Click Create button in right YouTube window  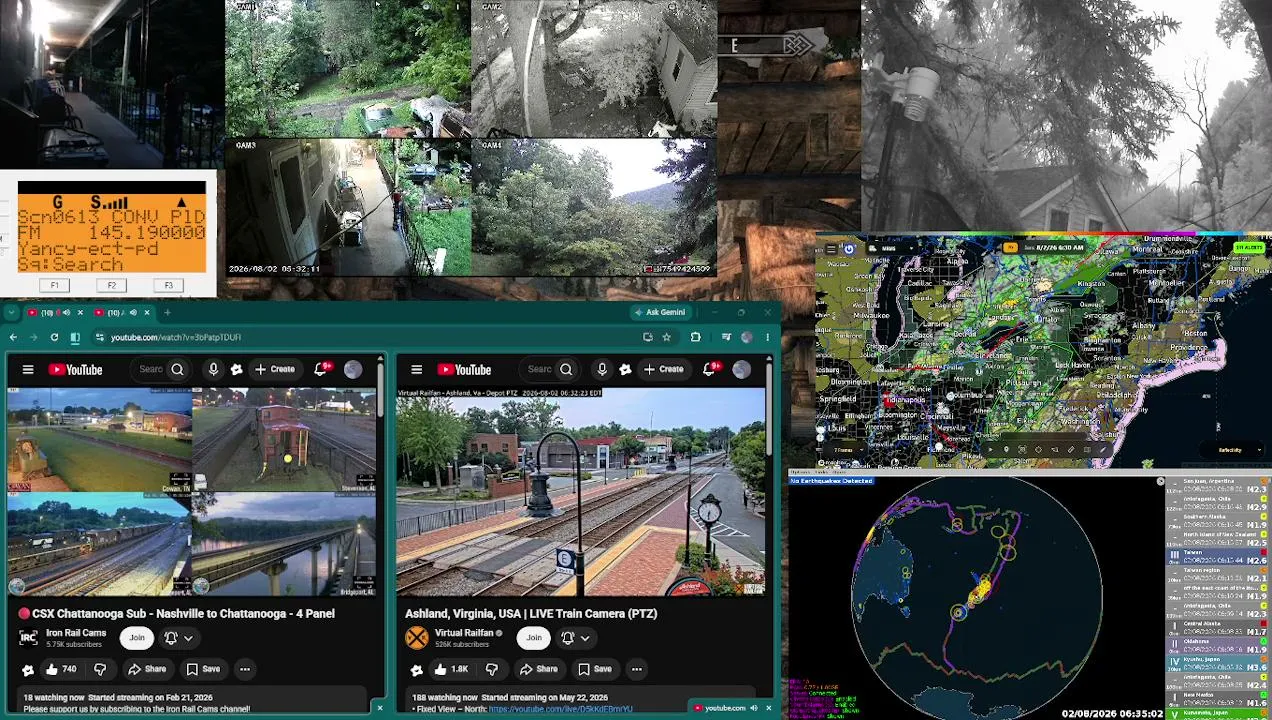[664, 370]
